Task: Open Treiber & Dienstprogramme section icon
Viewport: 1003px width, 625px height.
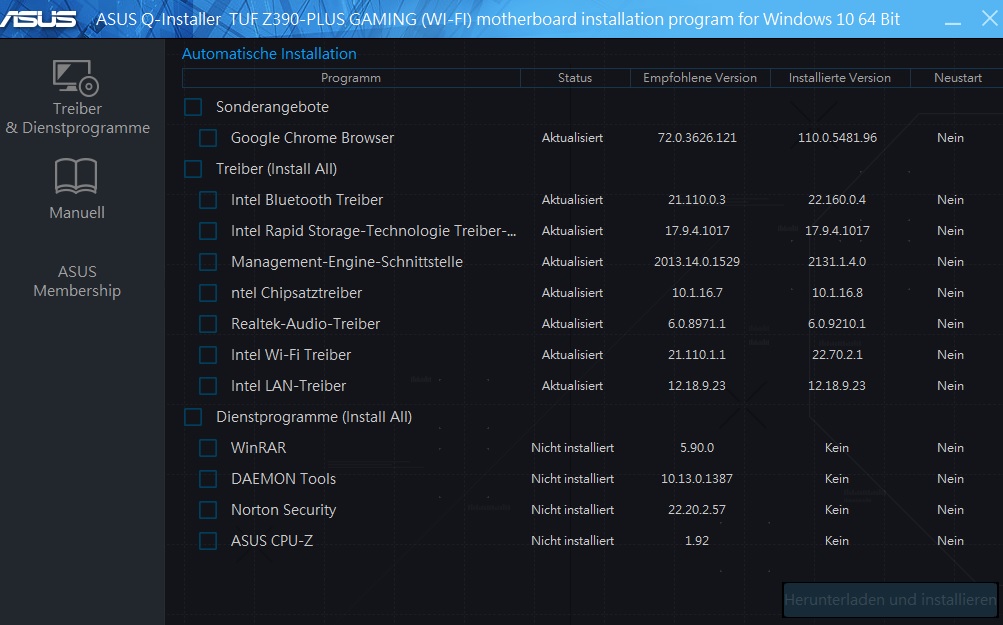Action: (75, 77)
